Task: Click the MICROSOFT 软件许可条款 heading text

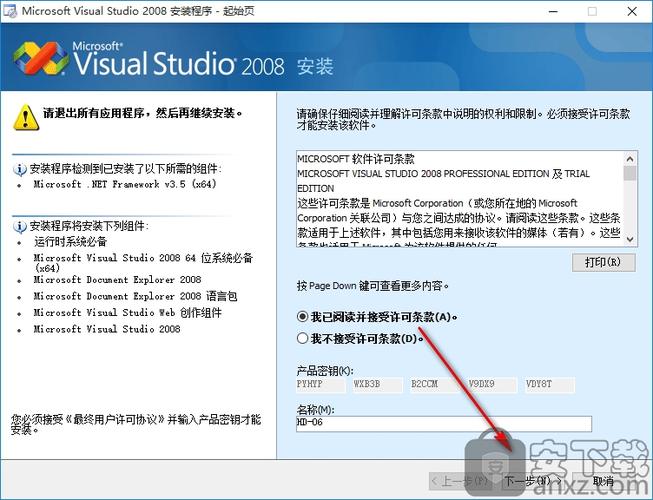Action: (356, 159)
